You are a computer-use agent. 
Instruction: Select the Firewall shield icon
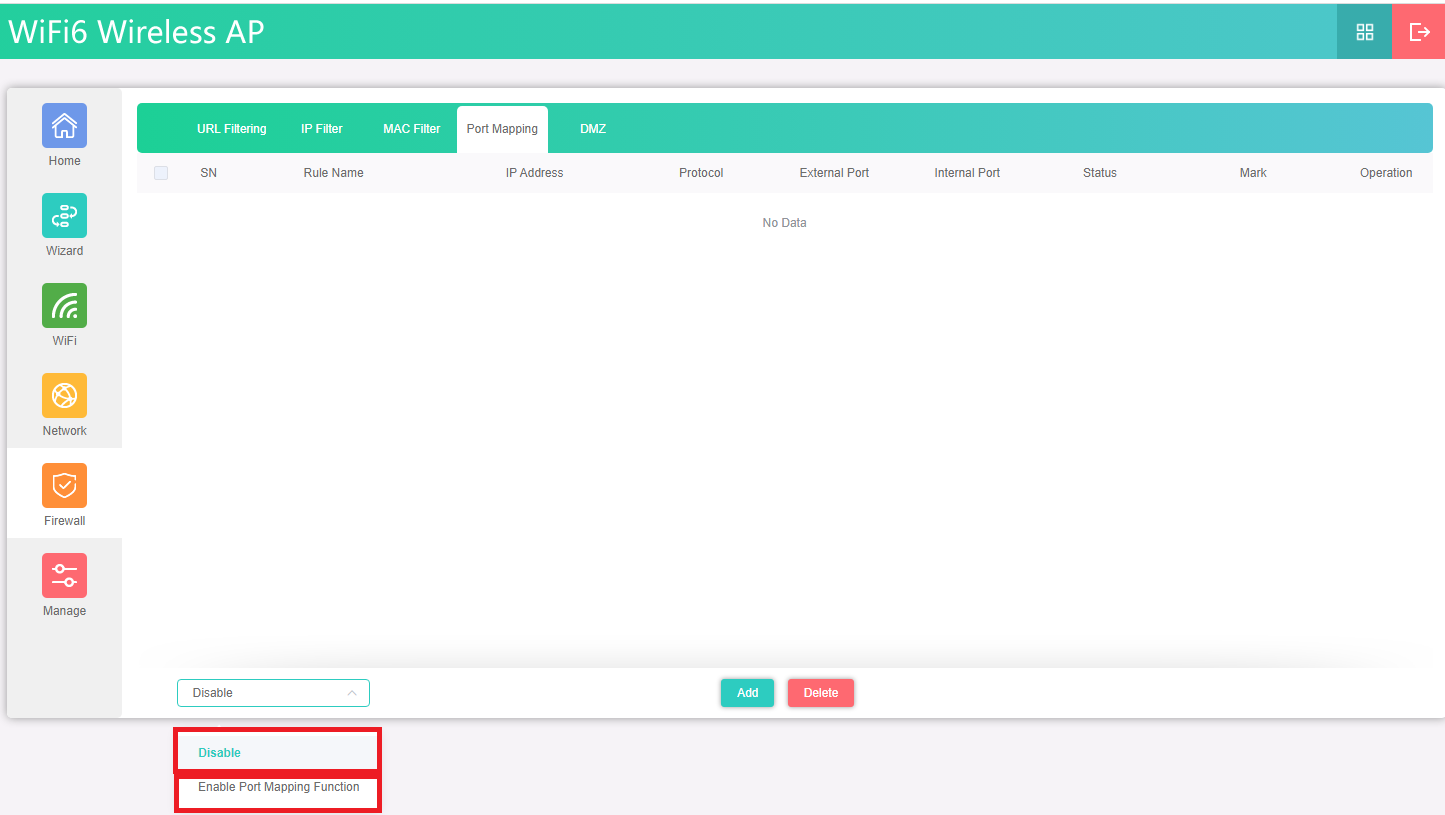point(64,486)
